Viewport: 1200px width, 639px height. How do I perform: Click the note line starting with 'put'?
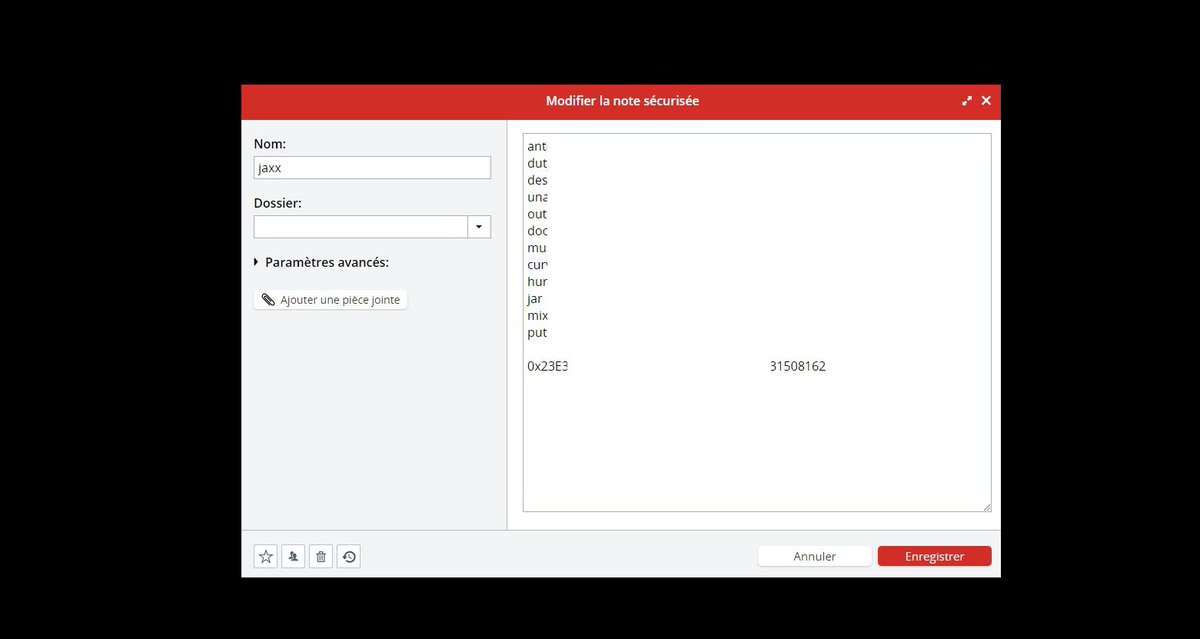pos(537,333)
